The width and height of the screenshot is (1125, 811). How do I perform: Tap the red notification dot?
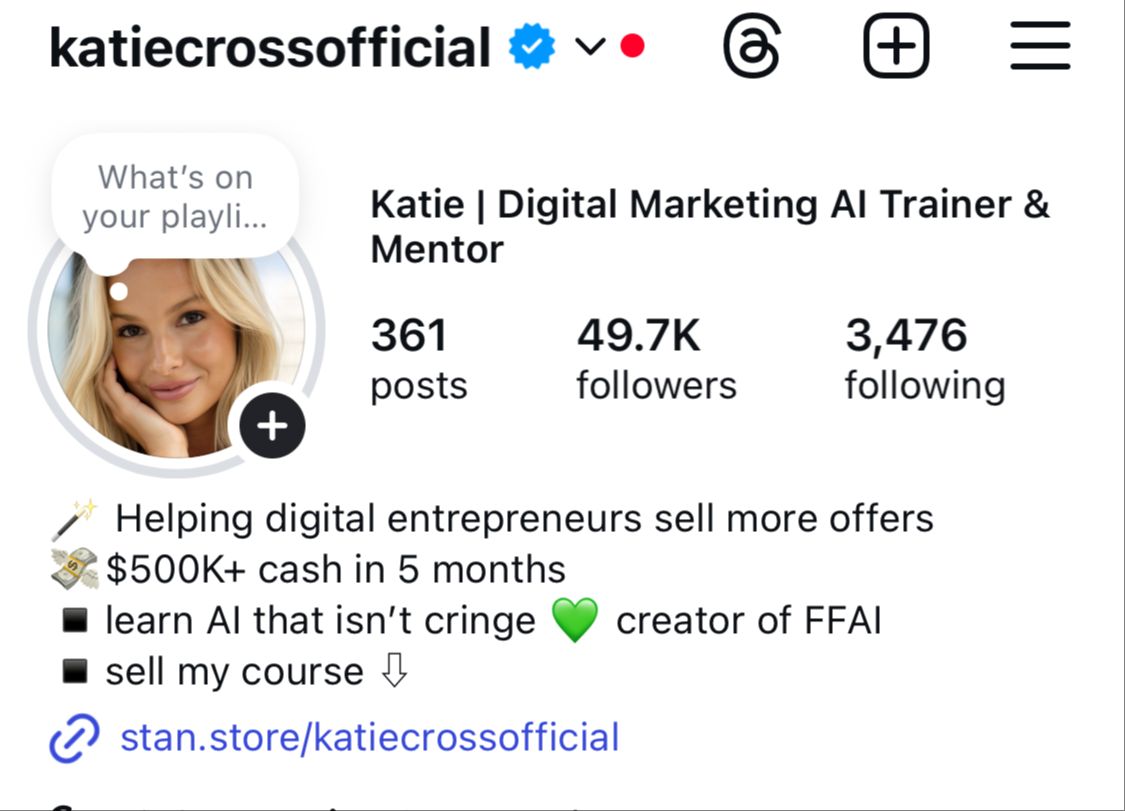tap(632, 47)
